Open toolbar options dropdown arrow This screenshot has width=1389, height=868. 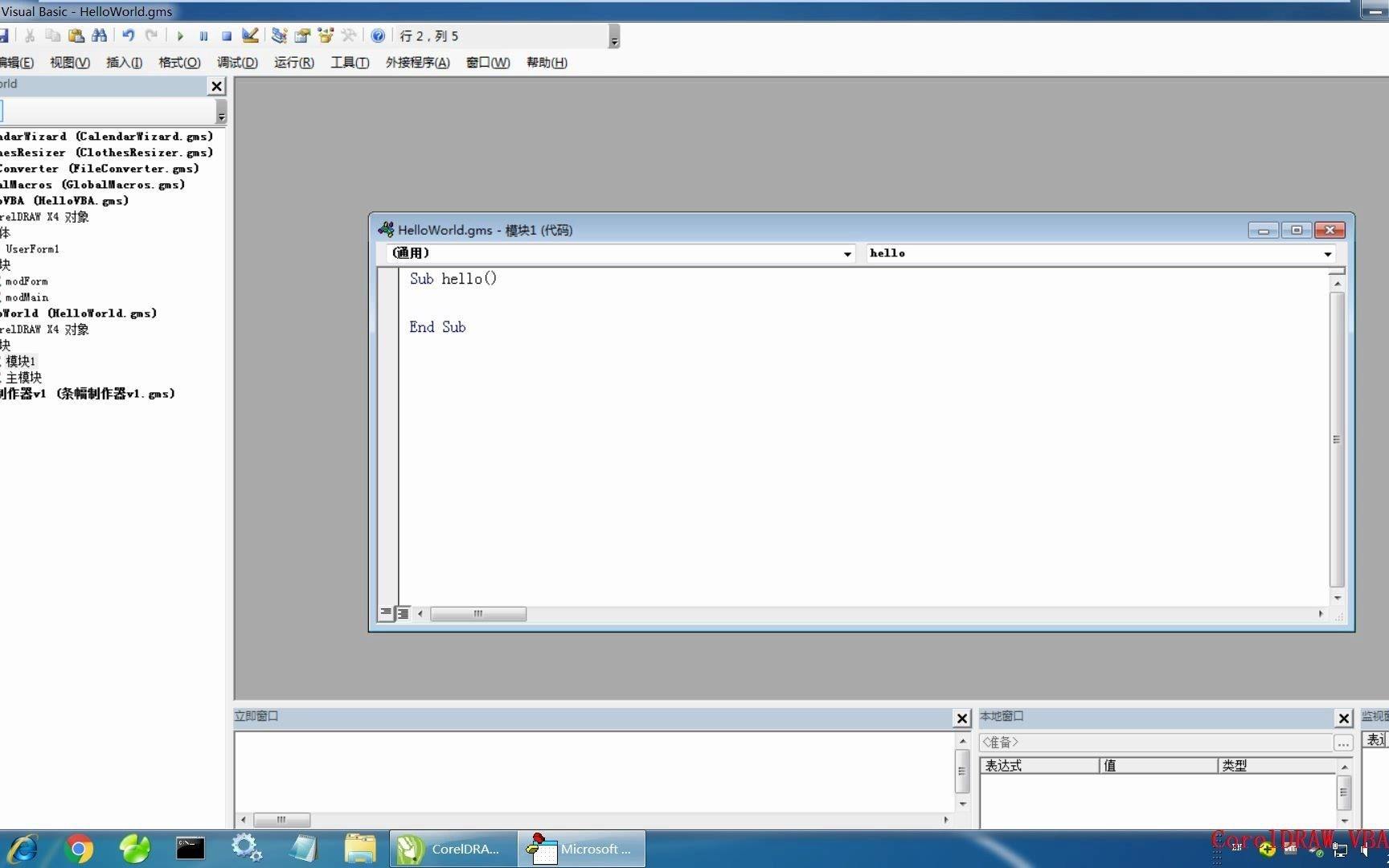(614, 37)
